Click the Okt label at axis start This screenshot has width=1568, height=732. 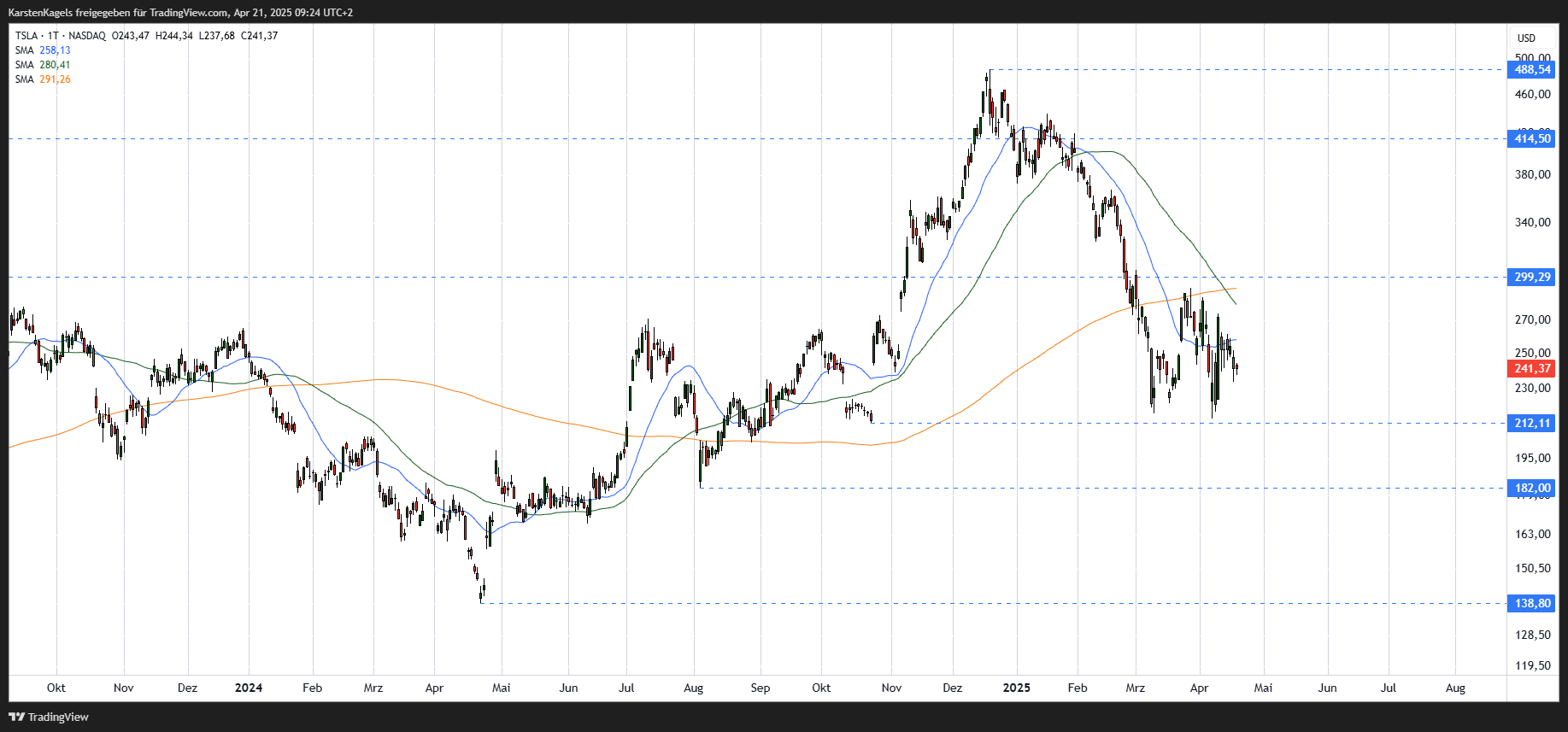point(56,688)
